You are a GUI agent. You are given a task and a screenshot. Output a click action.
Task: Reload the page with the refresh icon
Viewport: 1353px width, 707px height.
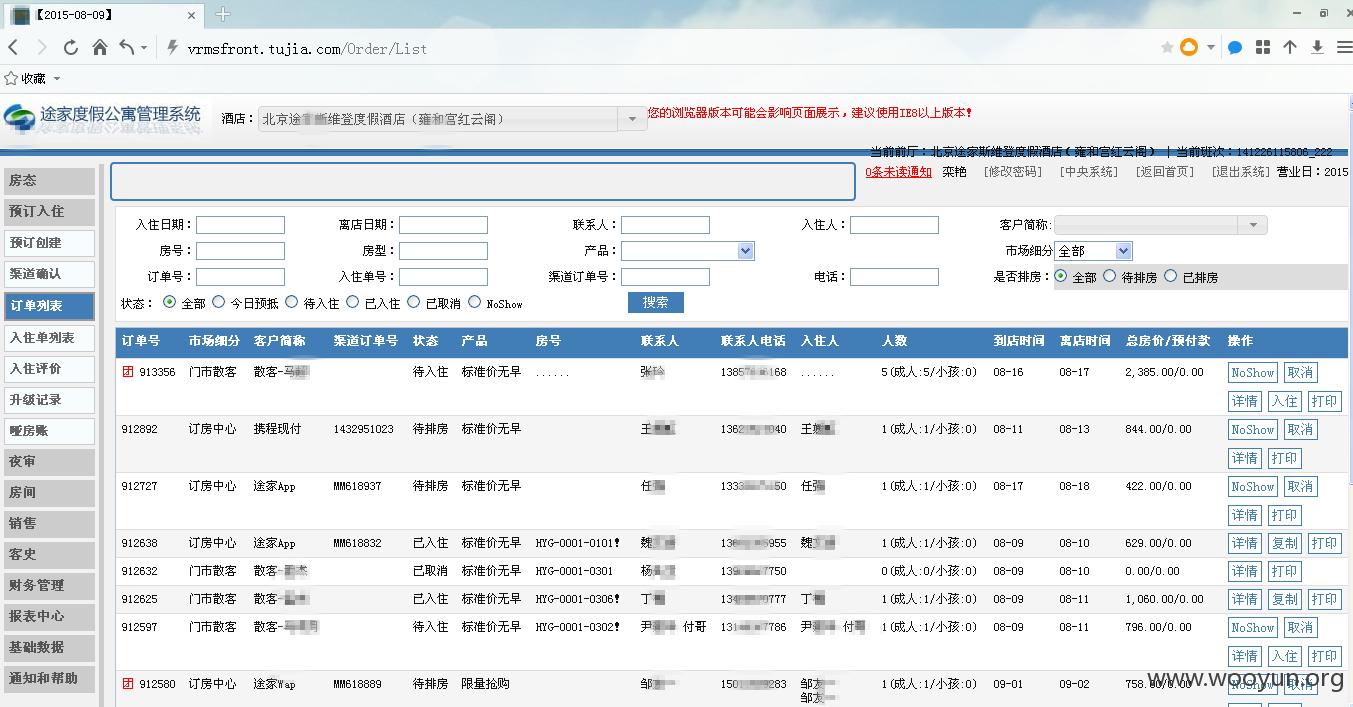[71, 47]
